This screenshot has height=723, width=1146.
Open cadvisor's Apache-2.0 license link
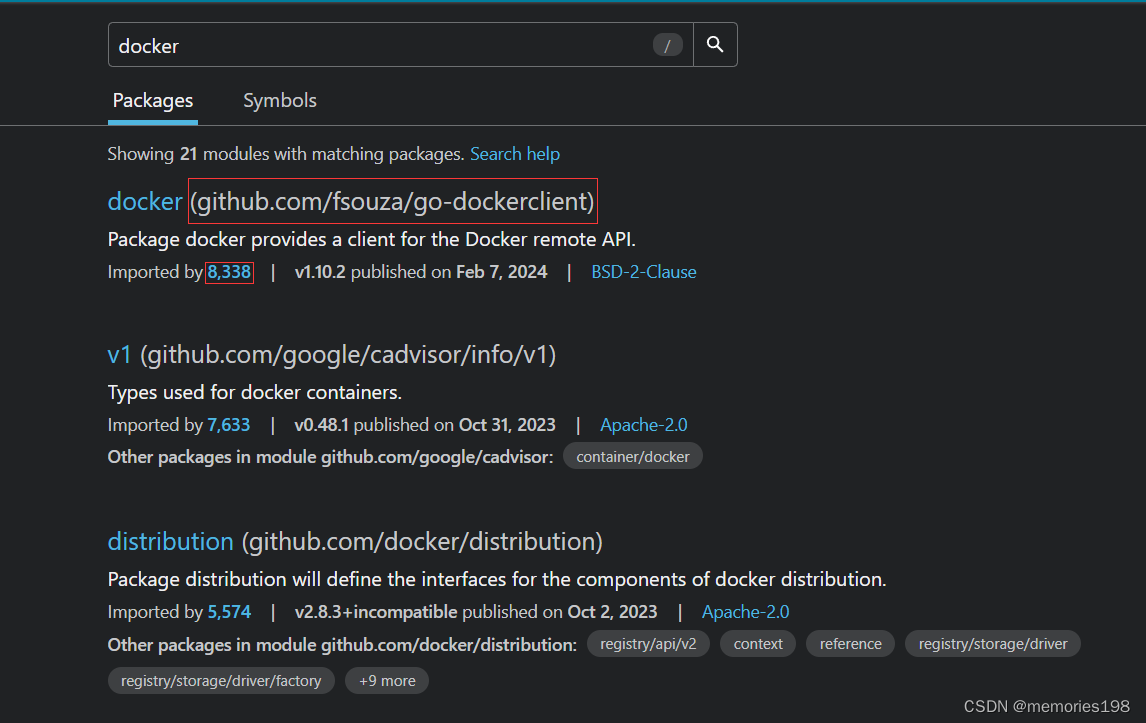[643, 424]
